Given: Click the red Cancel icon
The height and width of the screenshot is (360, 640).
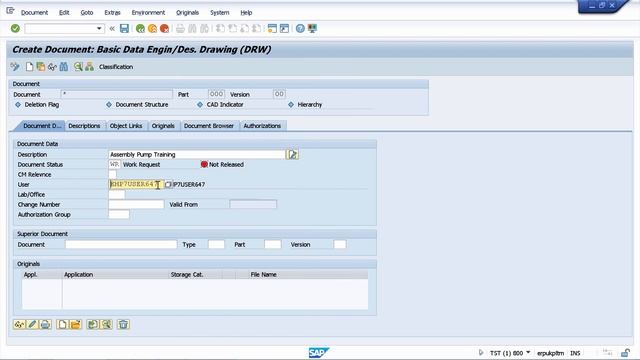Looking at the screenshot, I should (164, 28).
